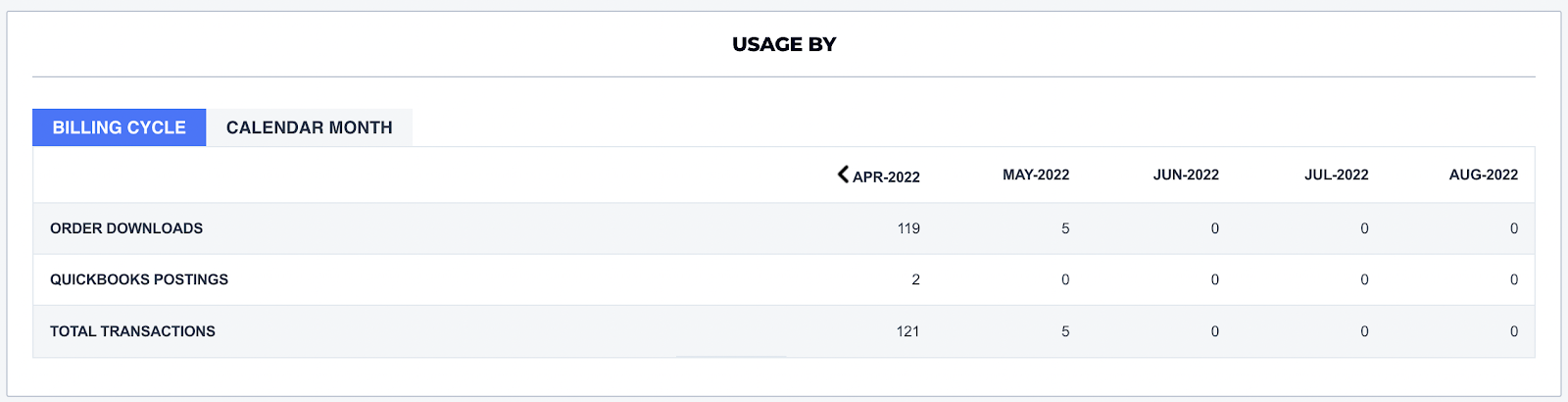Click the Total Transactions row label
The image size is (1568, 402).
[x=132, y=331]
